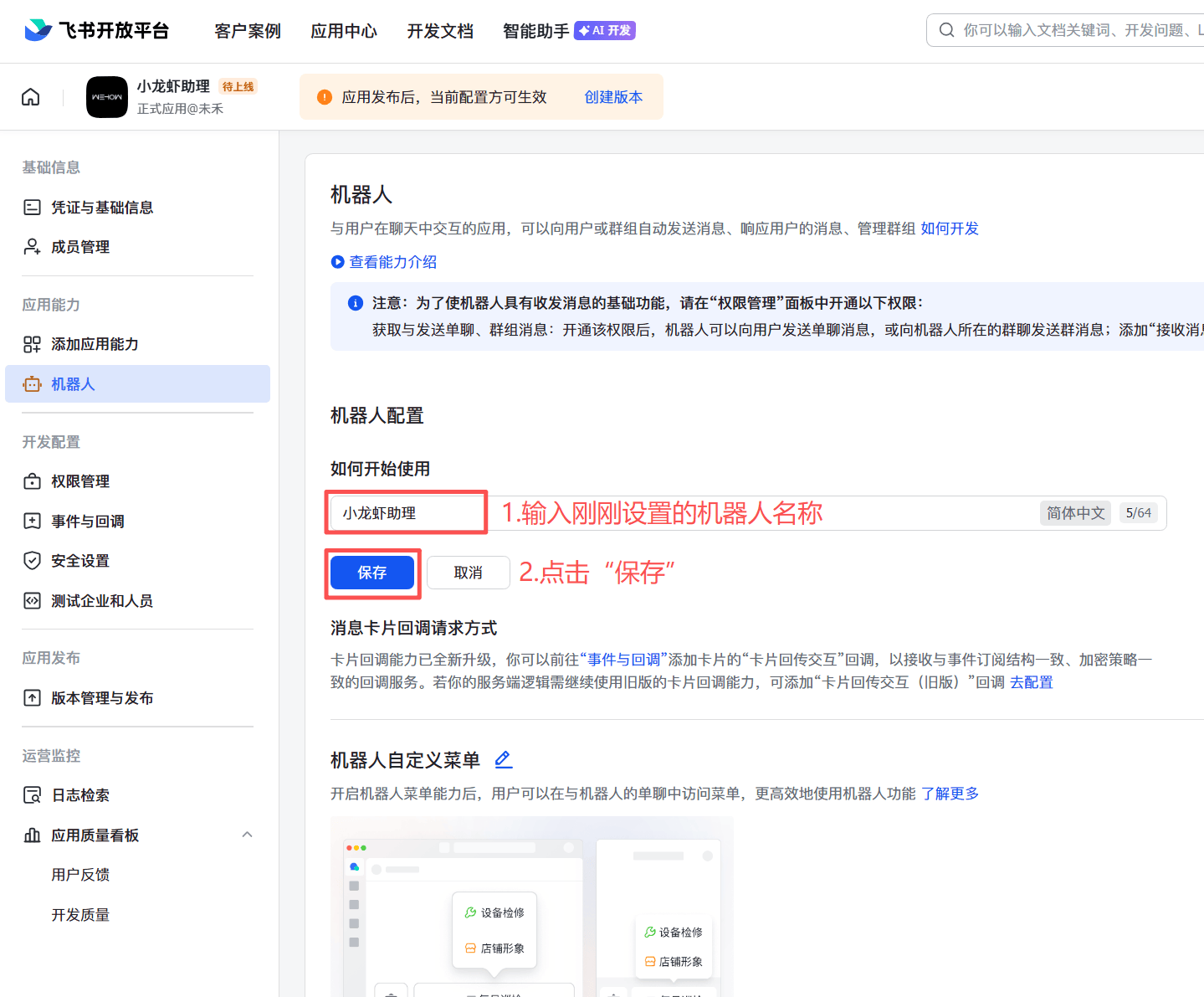
Task: Go to home via the house icon
Action: (x=30, y=96)
